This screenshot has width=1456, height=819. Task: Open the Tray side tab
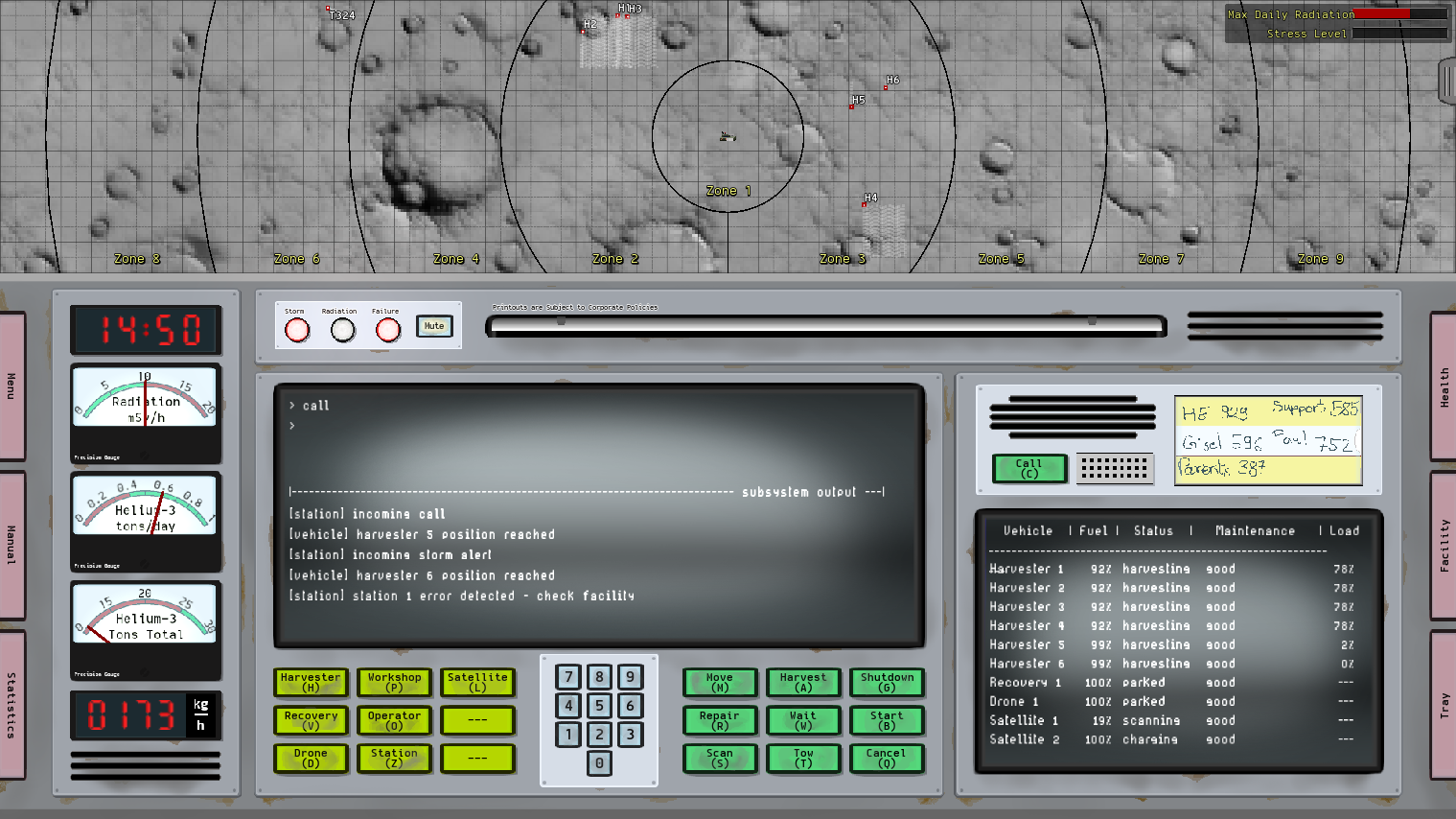pyautogui.click(x=1444, y=705)
